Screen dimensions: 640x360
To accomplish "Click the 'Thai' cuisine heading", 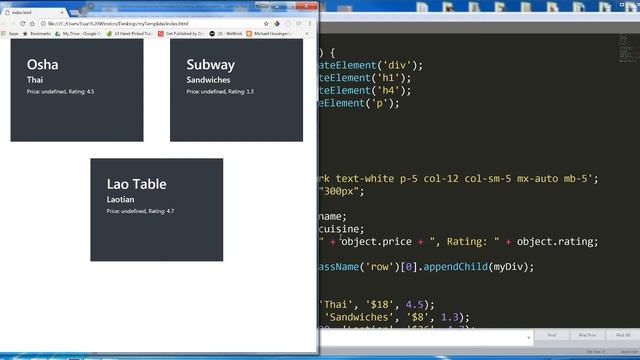I will [x=35, y=80].
